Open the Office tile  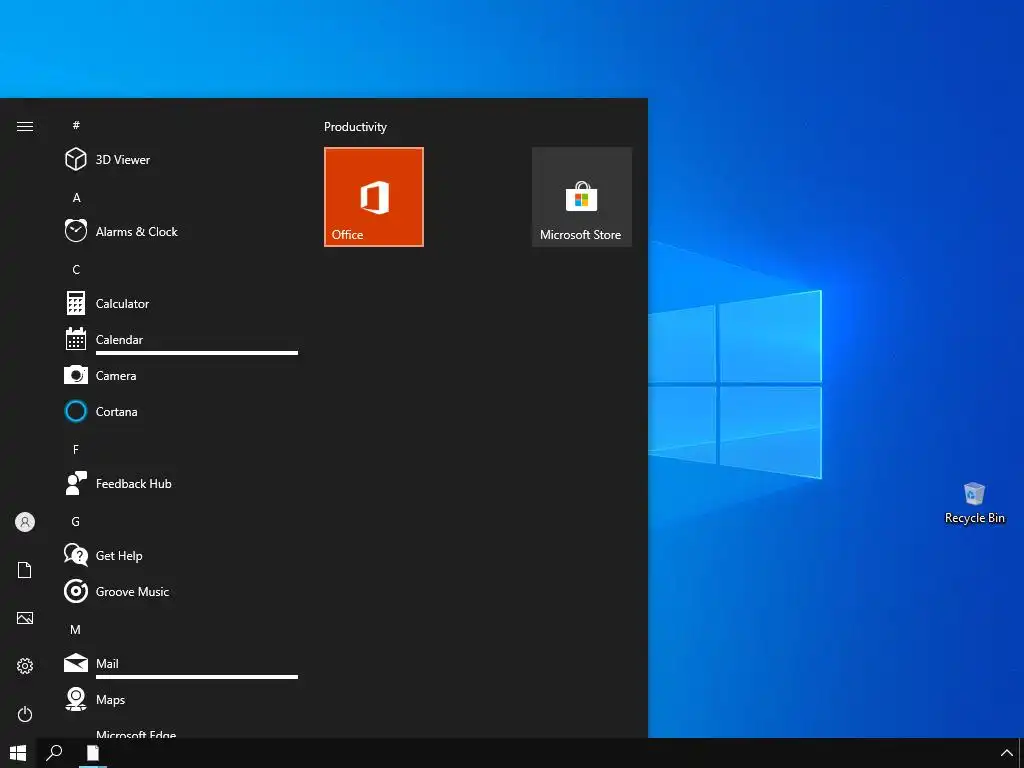point(374,197)
